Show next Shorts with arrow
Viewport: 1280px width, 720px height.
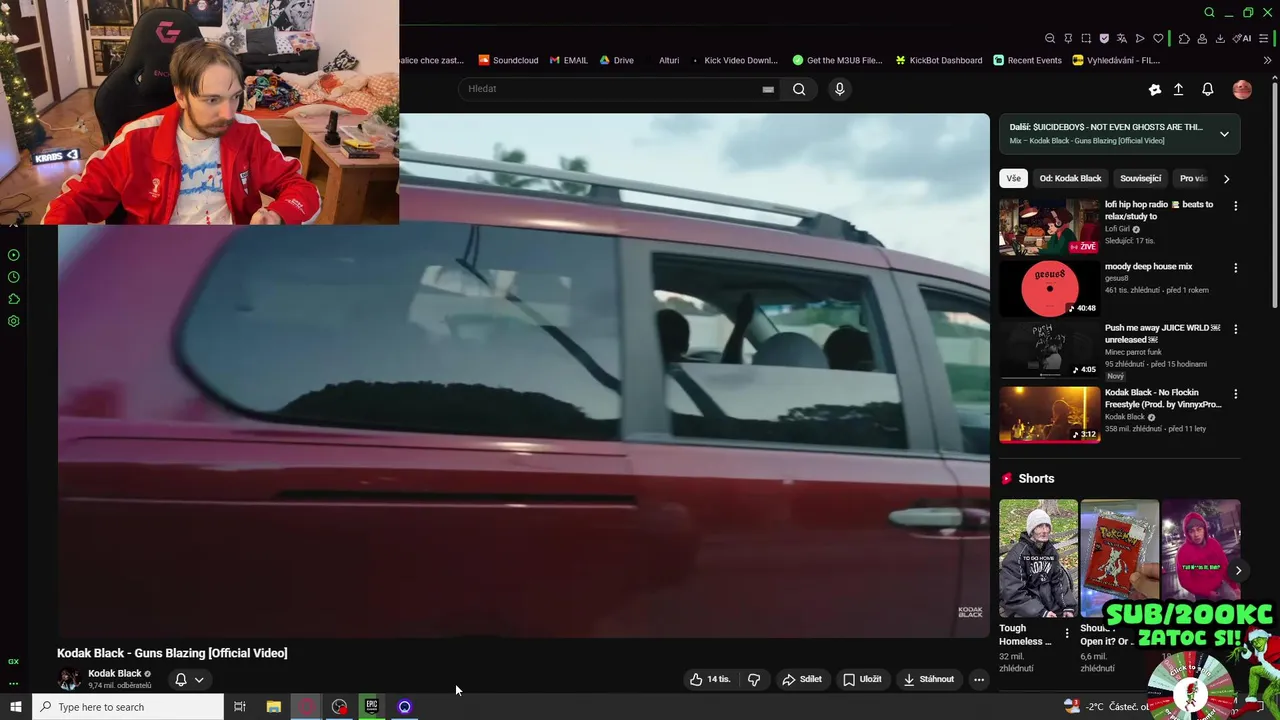coord(1238,570)
